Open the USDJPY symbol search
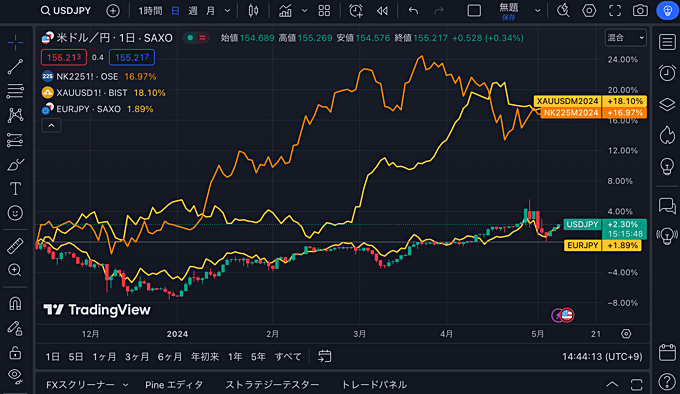680x394 pixels. coord(65,10)
